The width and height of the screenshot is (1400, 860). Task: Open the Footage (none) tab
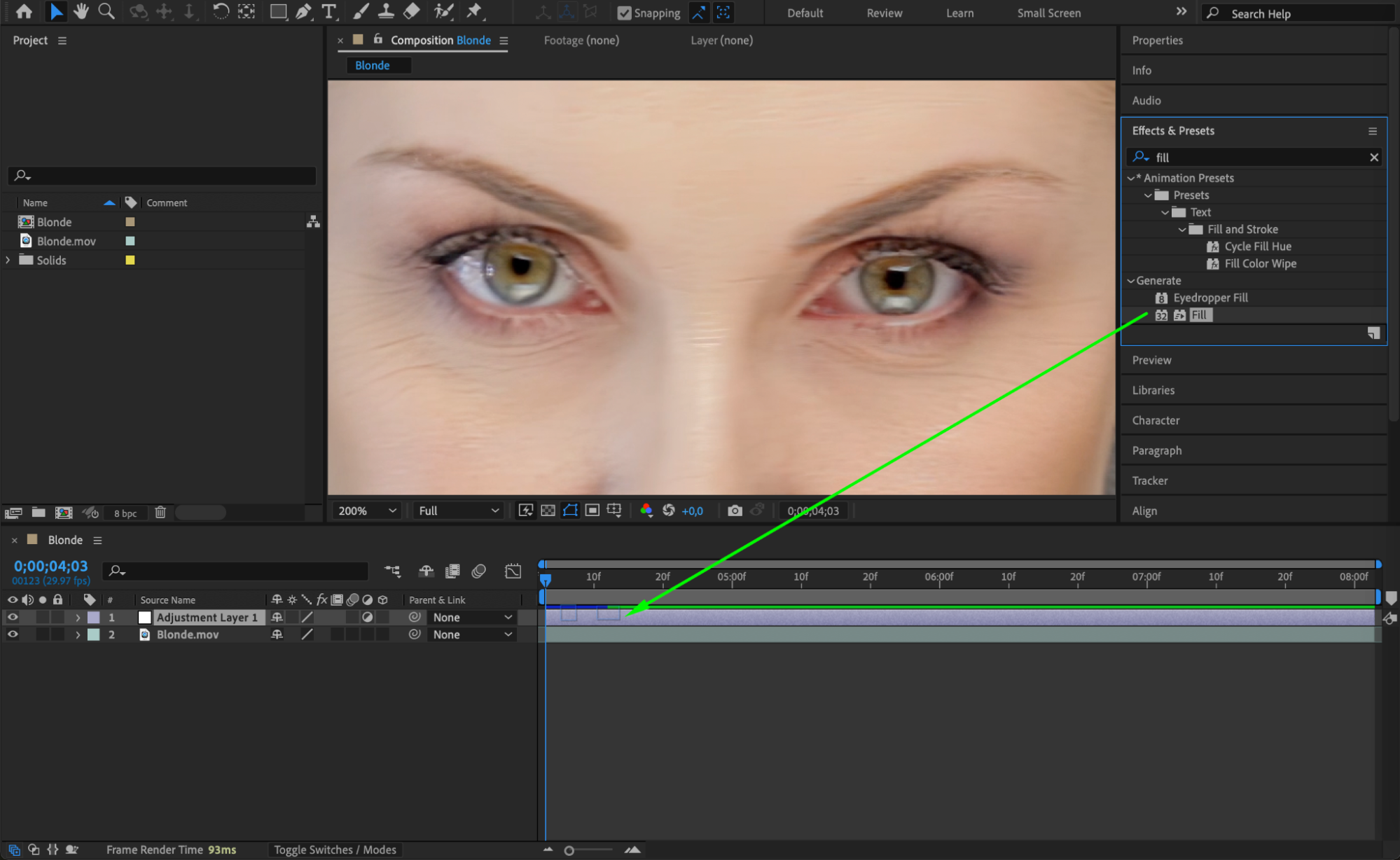coord(581,40)
